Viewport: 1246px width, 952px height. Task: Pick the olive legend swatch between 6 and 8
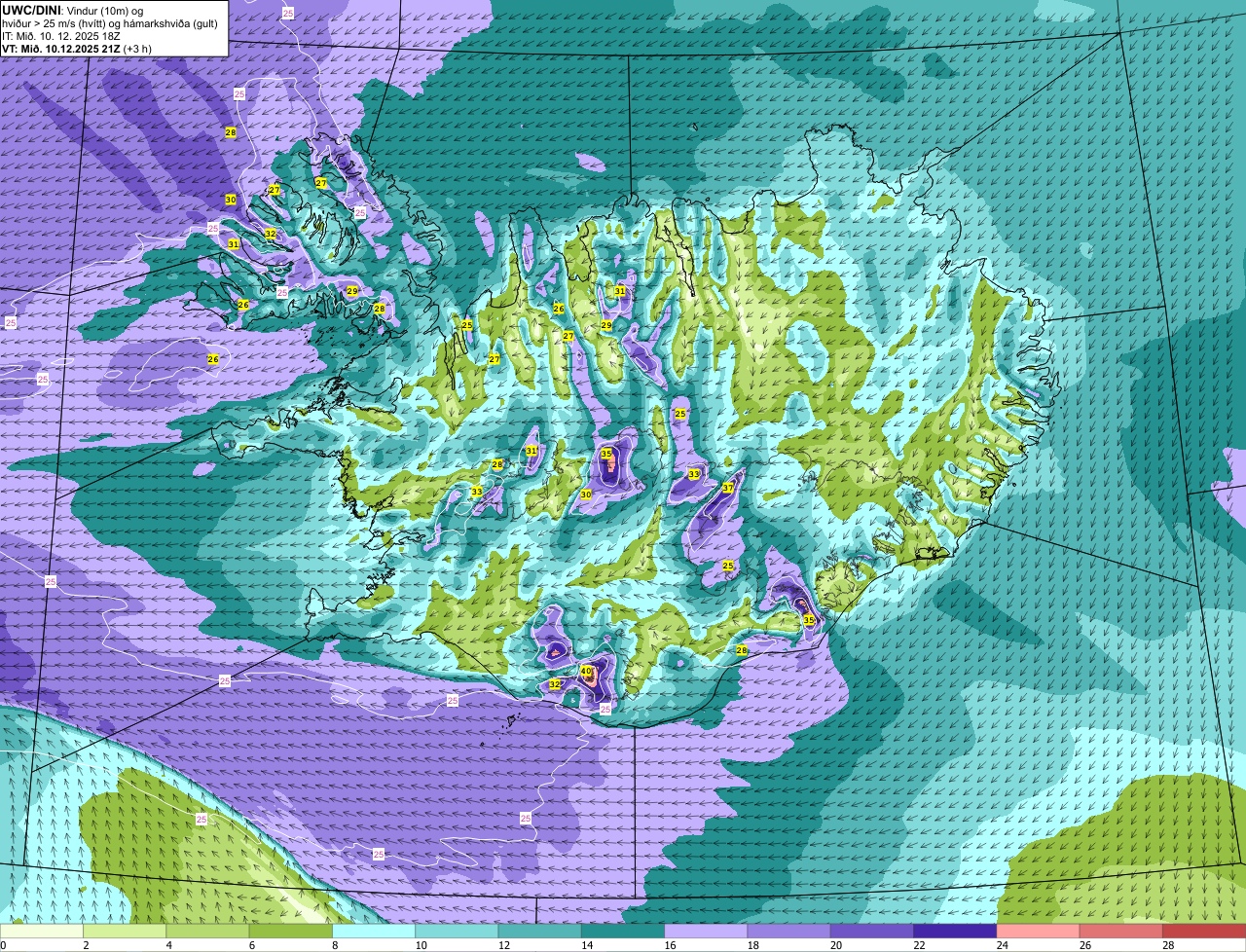tap(291, 931)
